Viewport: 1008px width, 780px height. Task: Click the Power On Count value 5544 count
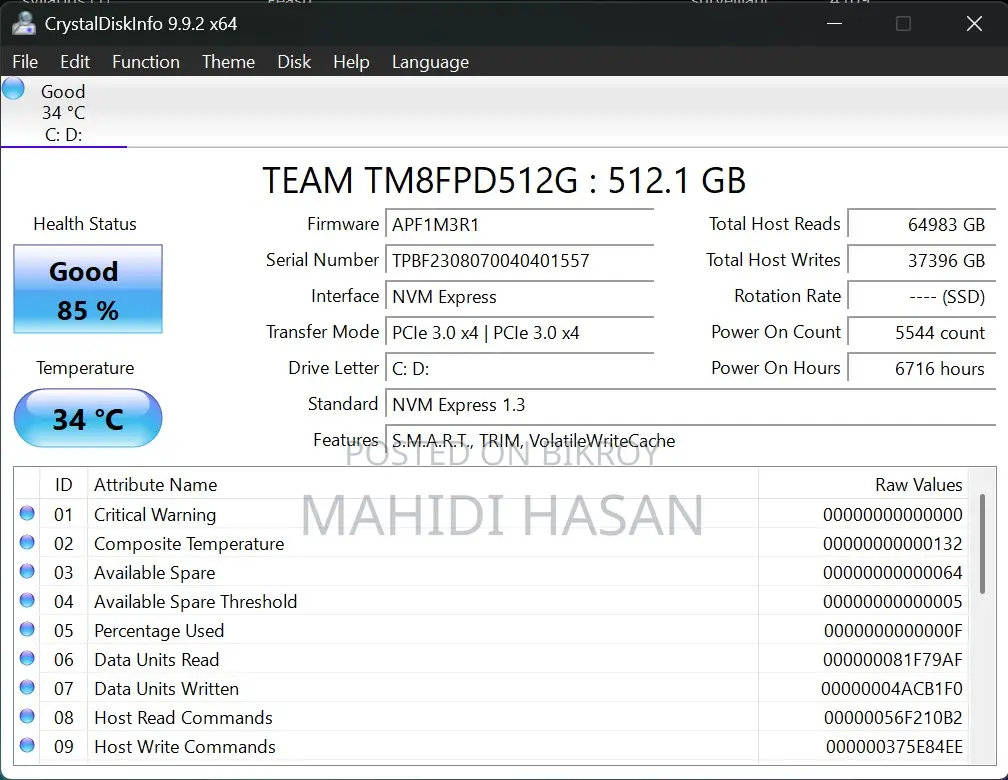coord(922,333)
